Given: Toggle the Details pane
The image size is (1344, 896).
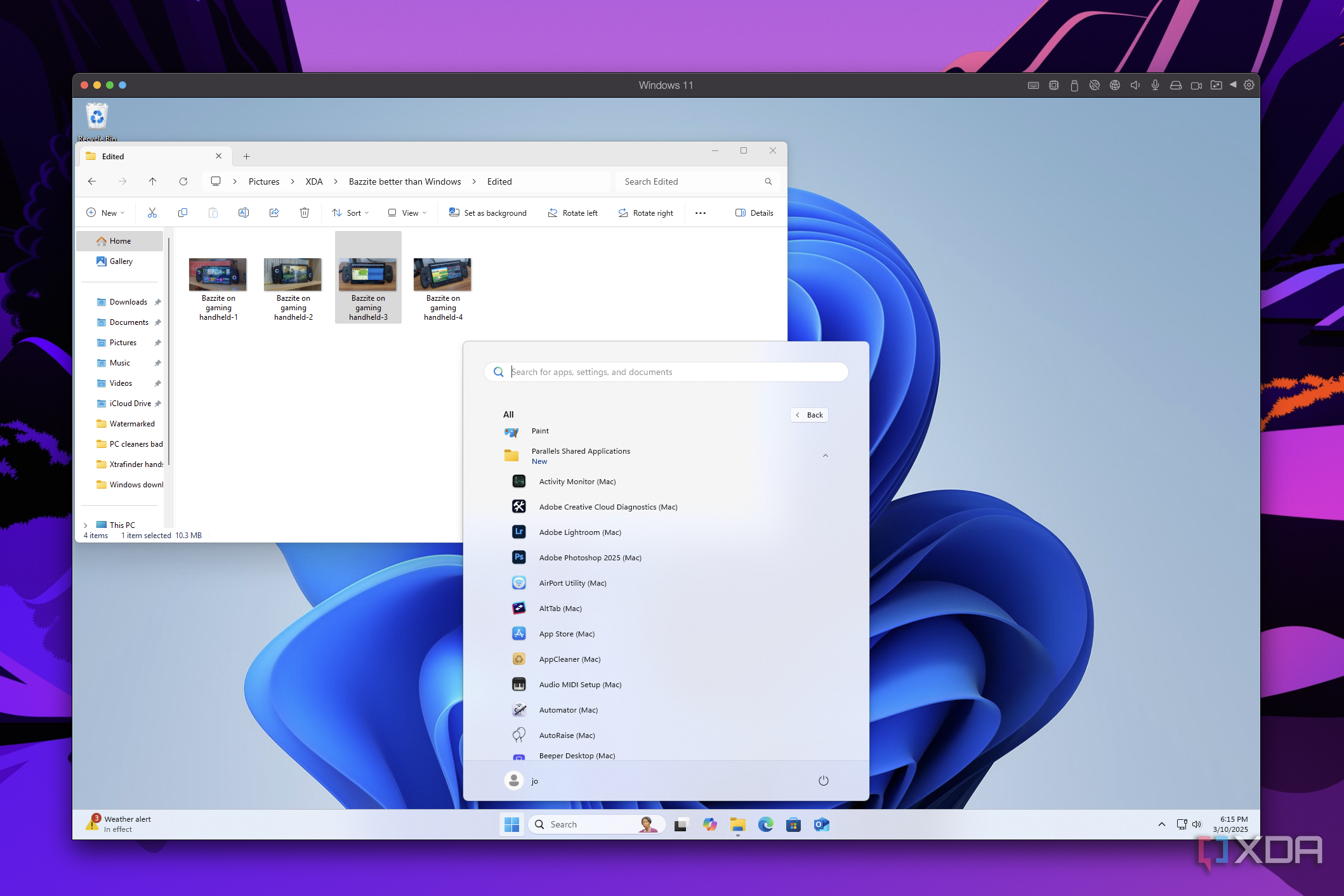Looking at the screenshot, I should (754, 213).
